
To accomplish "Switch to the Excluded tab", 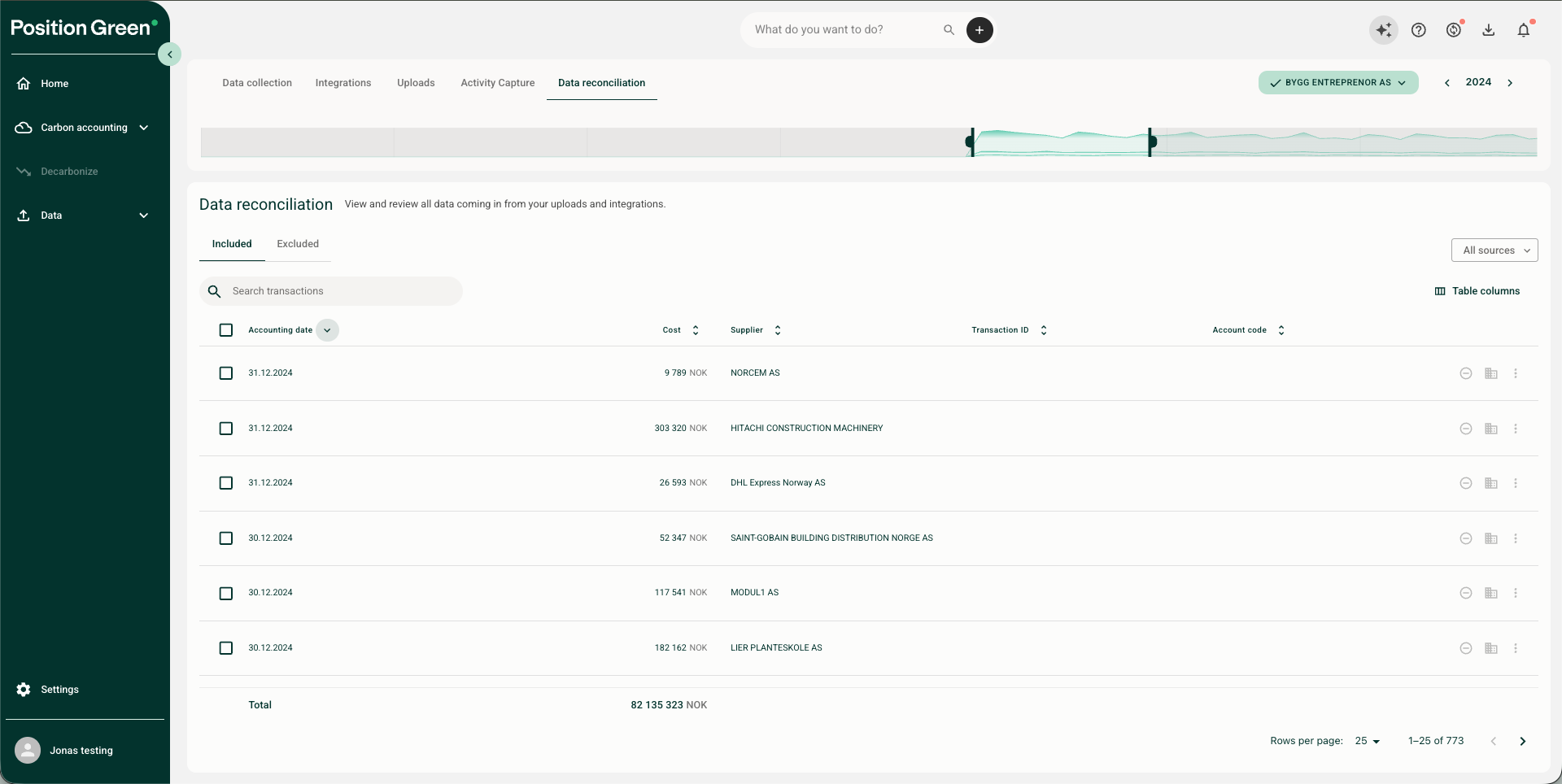I will (x=298, y=244).
